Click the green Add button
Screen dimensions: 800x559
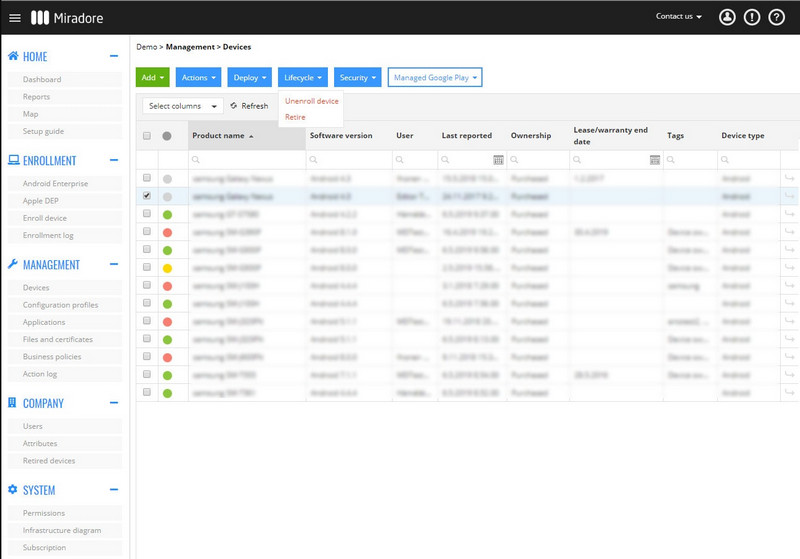pyautogui.click(x=153, y=78)
